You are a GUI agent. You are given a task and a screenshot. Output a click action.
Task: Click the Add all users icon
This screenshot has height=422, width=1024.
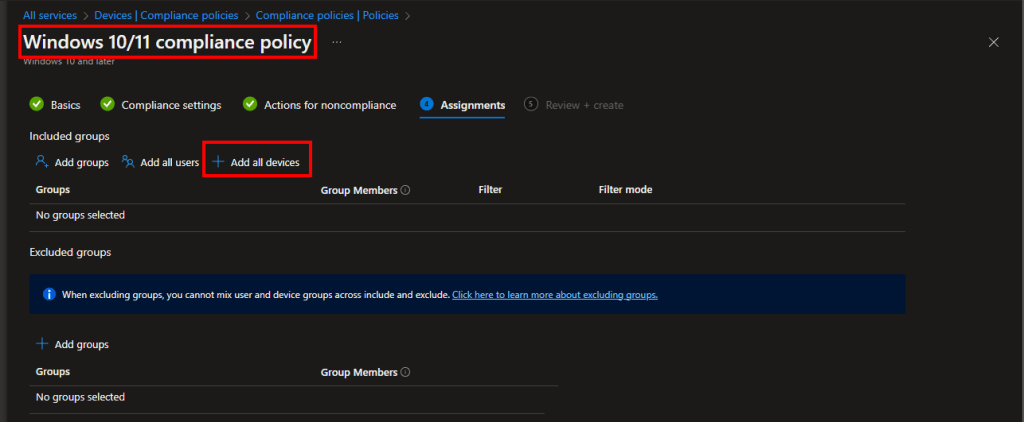(128, 161)
